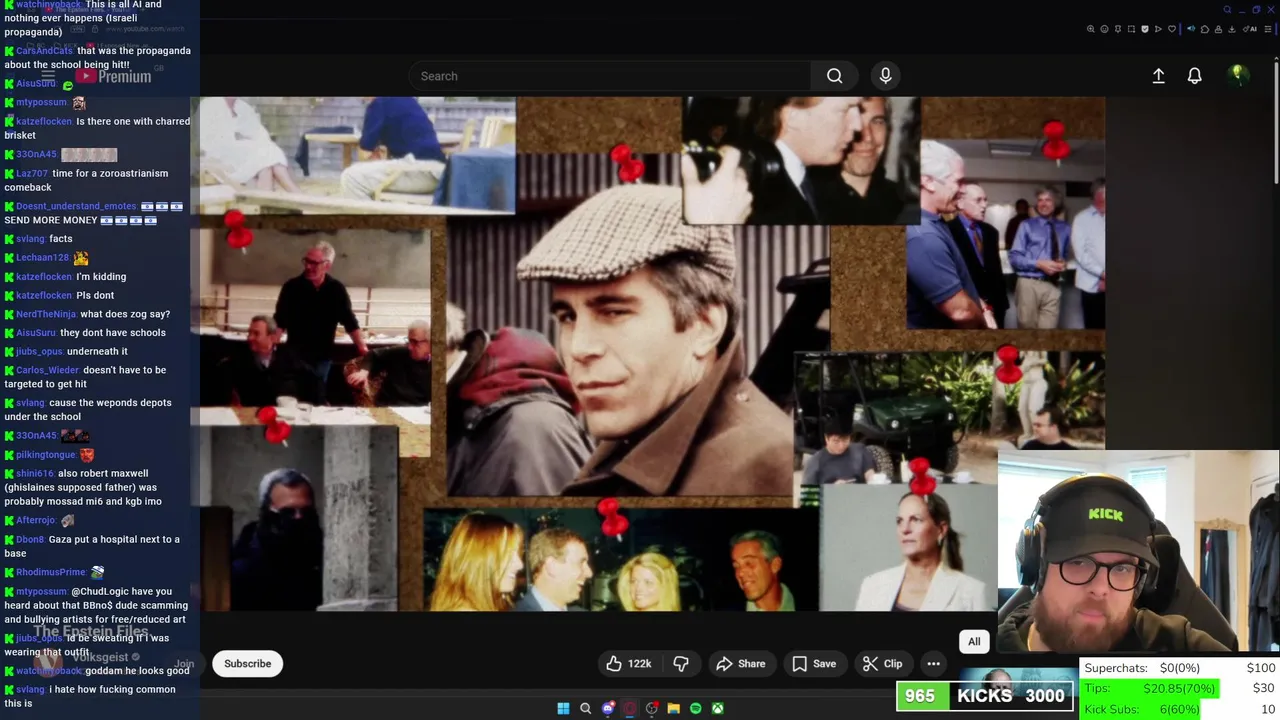The width and height of the screenshot is (1280, 720).
Task: Save the video to a playlist
Action: pos(814,663)
